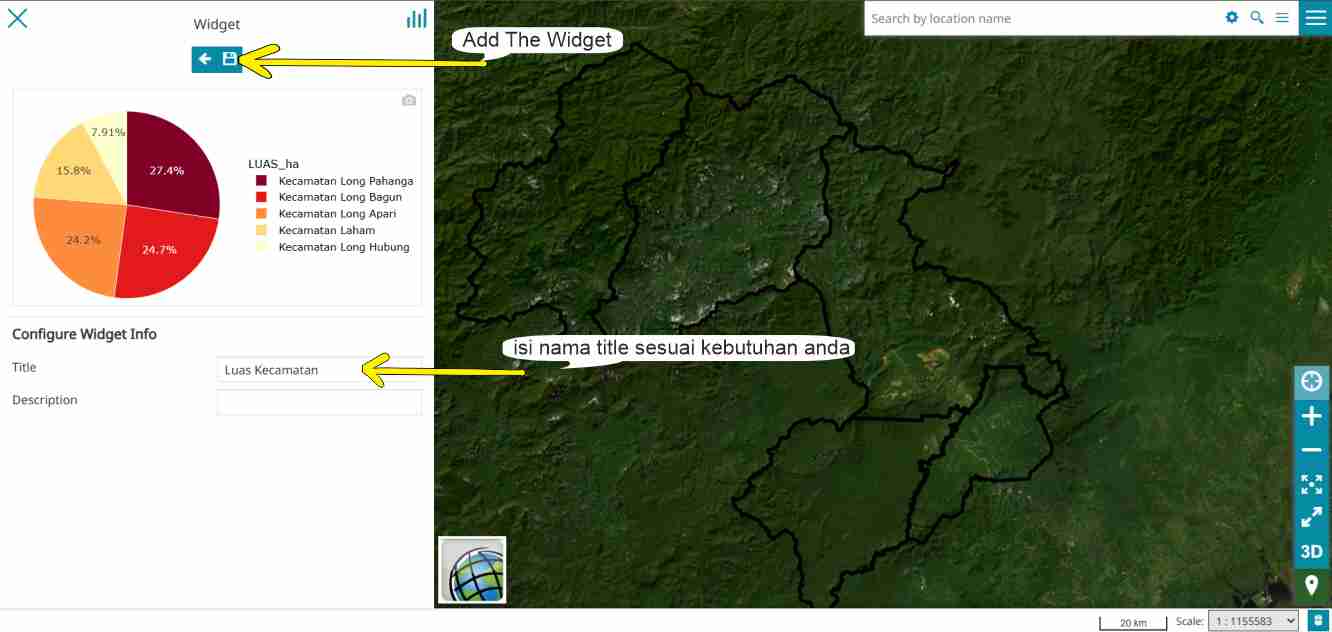Click the crosshair locate button
The width and height of the screenshot is (1332, 632).
click(x=1311, y=382)
